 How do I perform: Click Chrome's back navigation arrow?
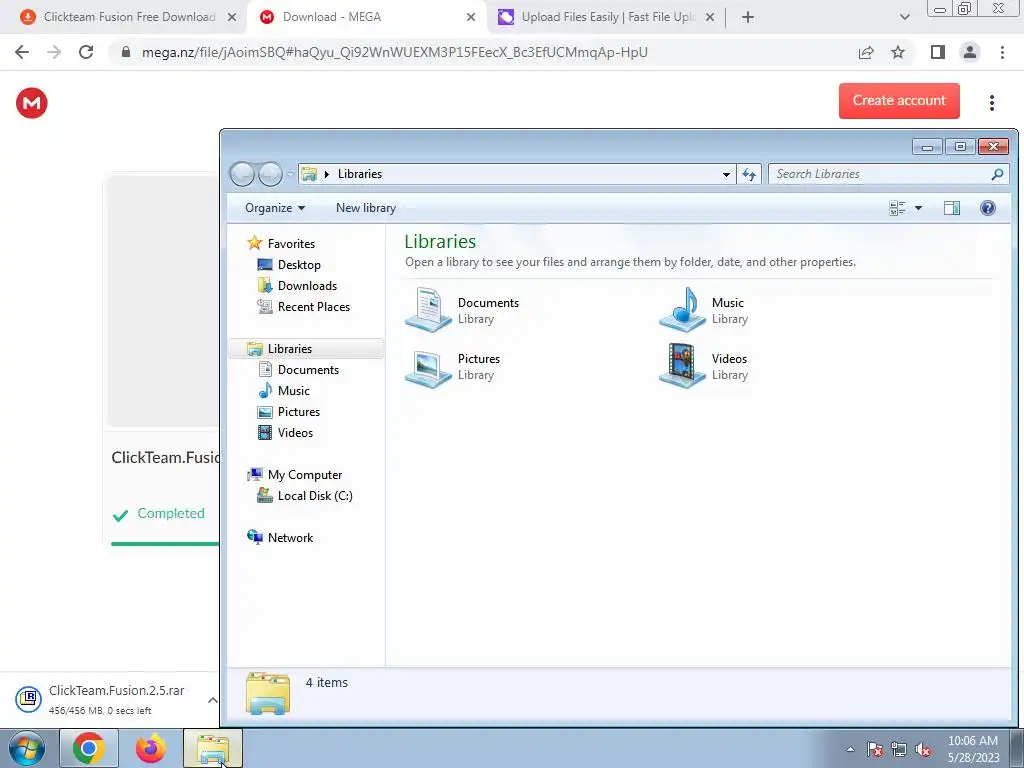(22, 52)
